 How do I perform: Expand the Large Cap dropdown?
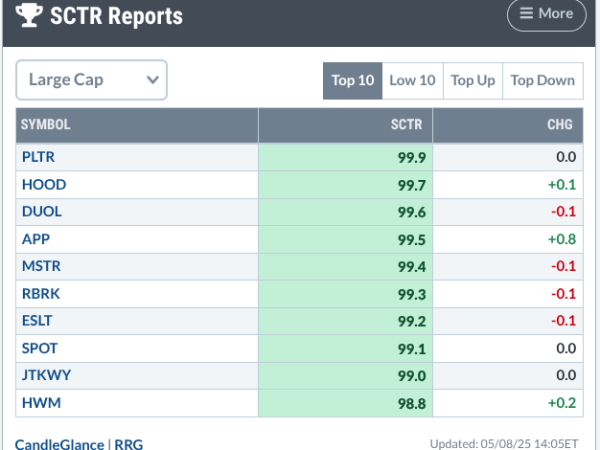[x=91, y=80]
